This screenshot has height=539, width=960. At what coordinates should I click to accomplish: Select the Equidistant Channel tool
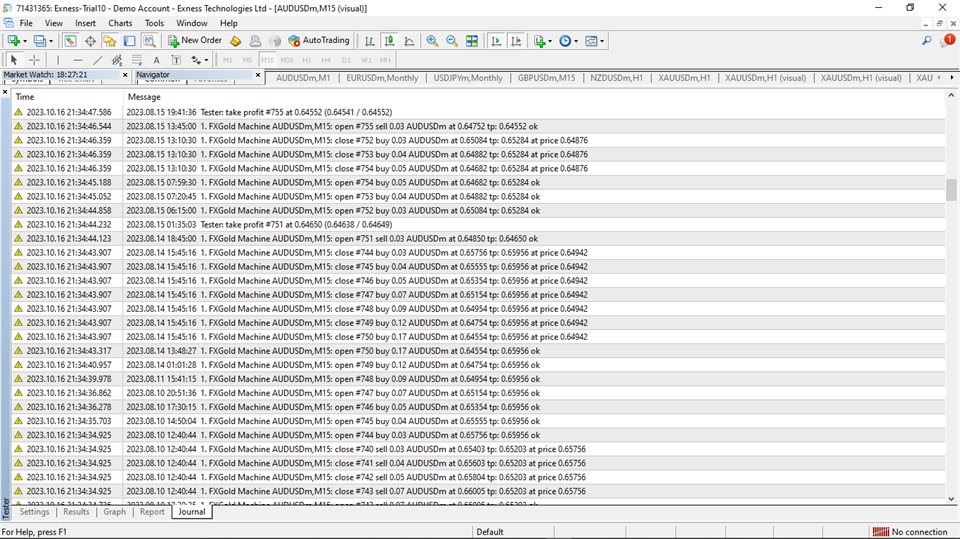click(117, 60)
